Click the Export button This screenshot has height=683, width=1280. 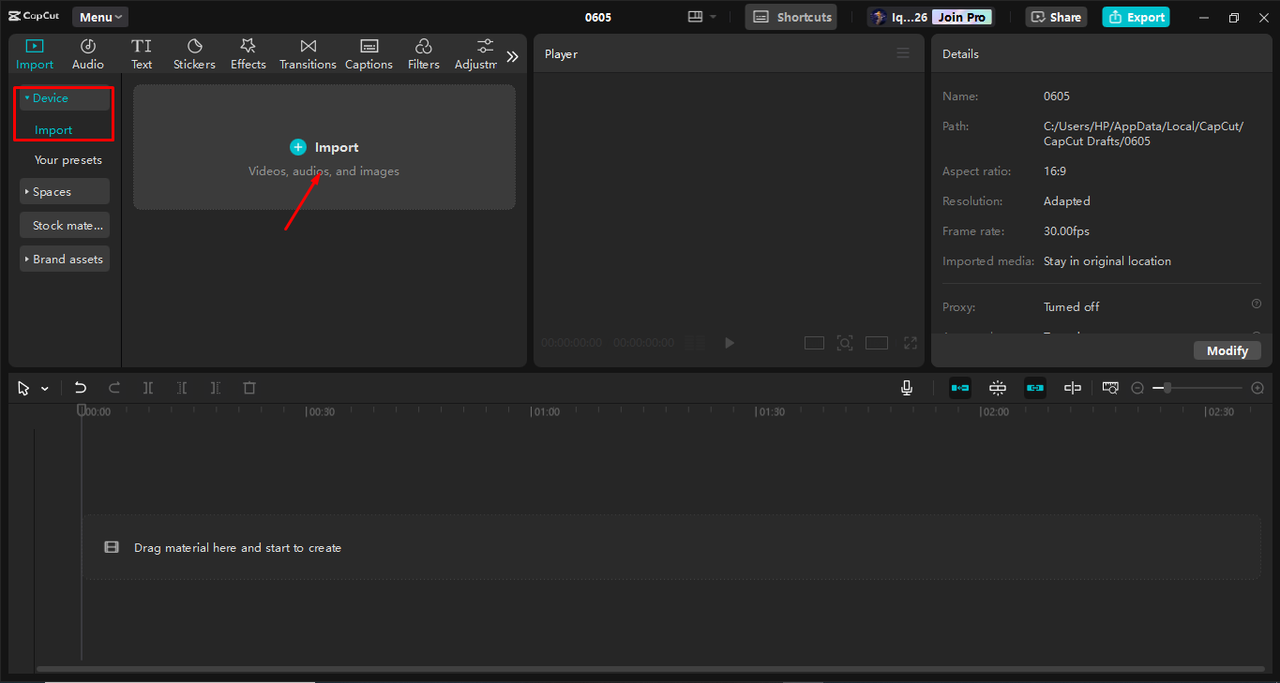pyautogui.click(x=1136, y=17)
